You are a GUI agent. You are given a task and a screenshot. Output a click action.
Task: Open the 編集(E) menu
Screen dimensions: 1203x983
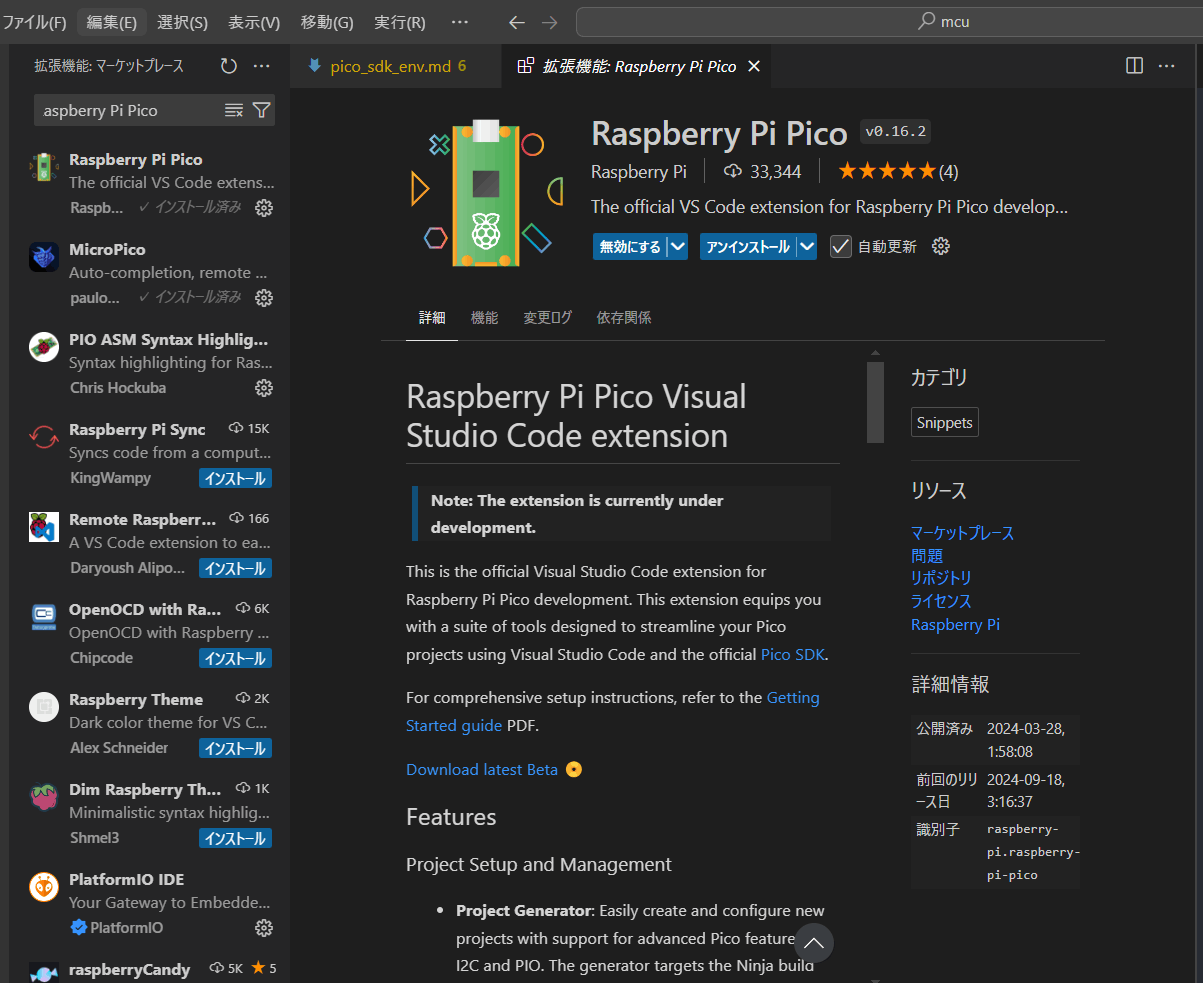coord(112,22)
